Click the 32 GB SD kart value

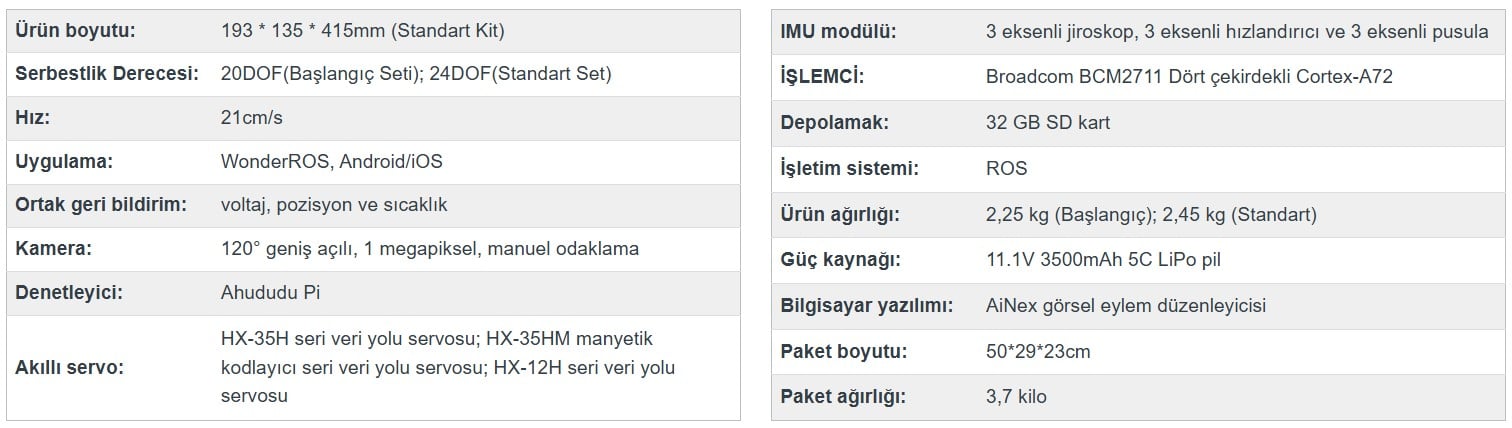click(1047, 123)
